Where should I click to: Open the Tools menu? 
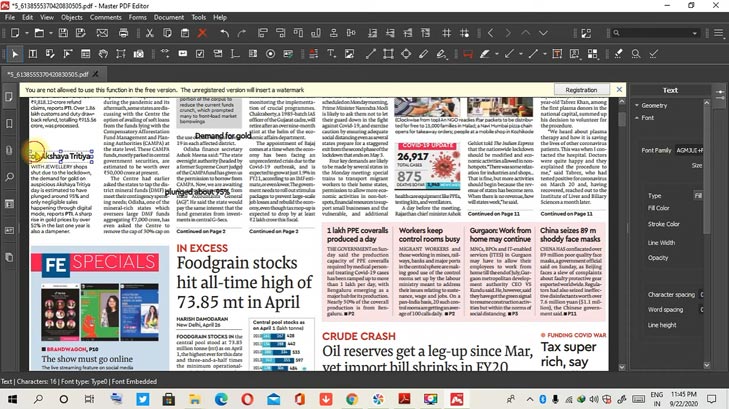(199, 17)
